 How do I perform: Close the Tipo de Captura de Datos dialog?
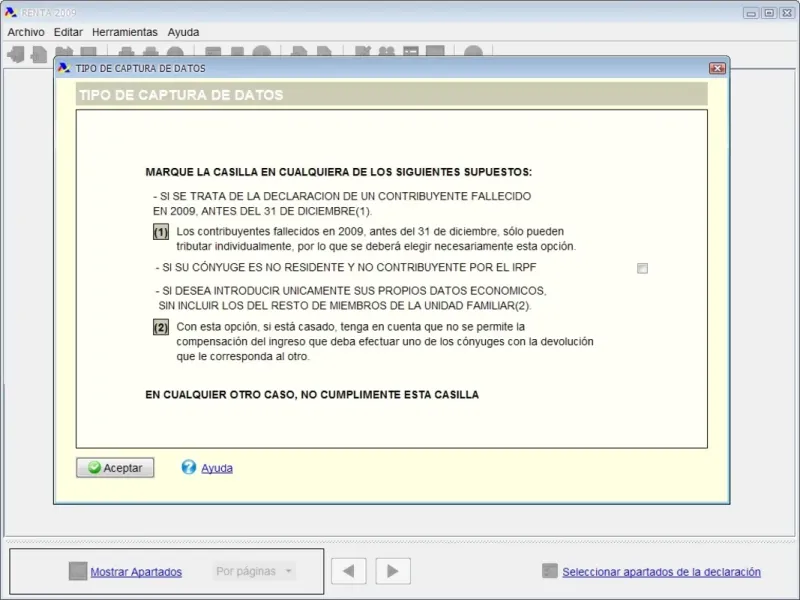tap(717, 68)
